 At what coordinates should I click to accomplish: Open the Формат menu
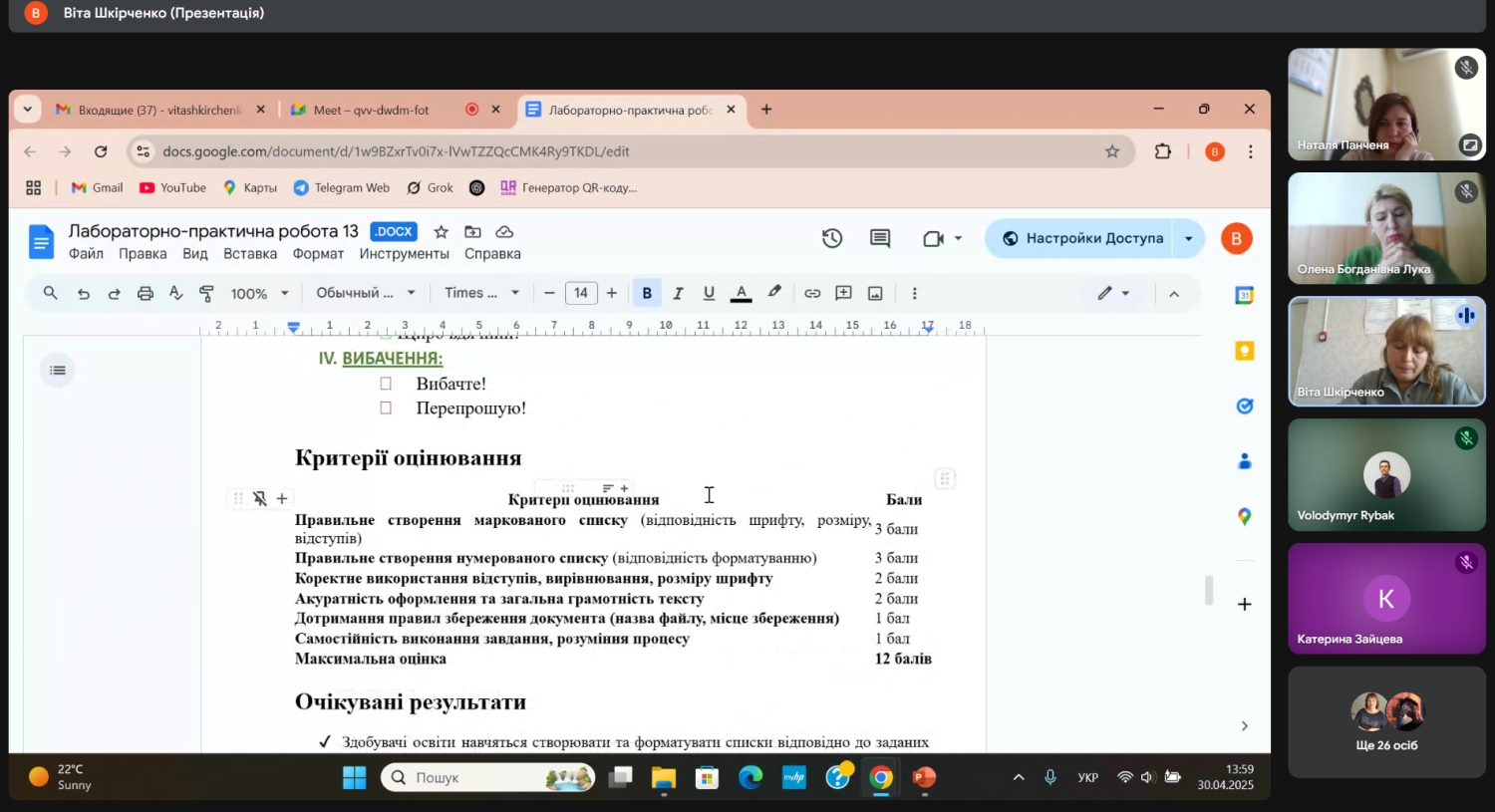tap(318, 254)
